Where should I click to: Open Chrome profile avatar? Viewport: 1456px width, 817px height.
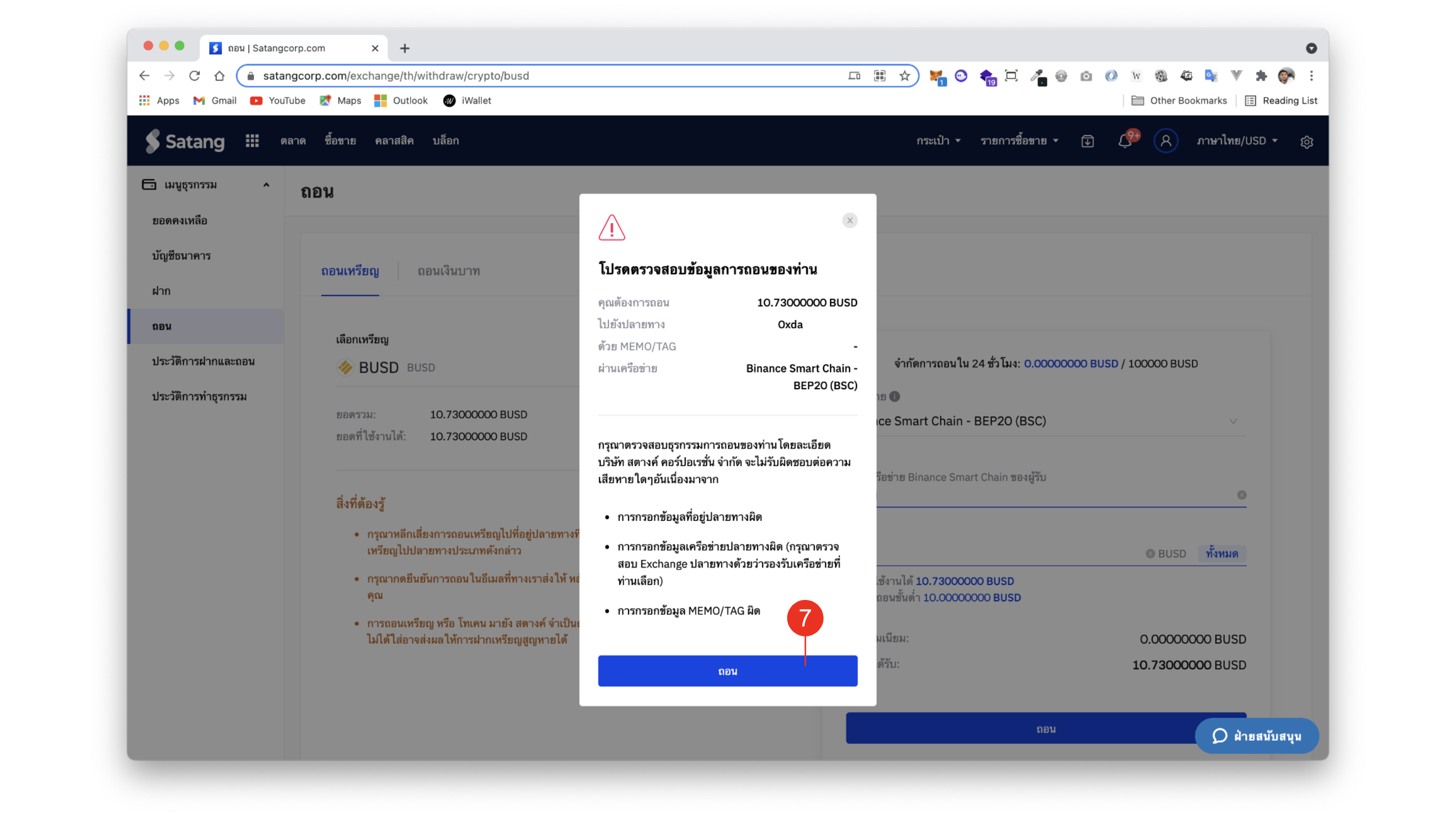[1286, 76]
